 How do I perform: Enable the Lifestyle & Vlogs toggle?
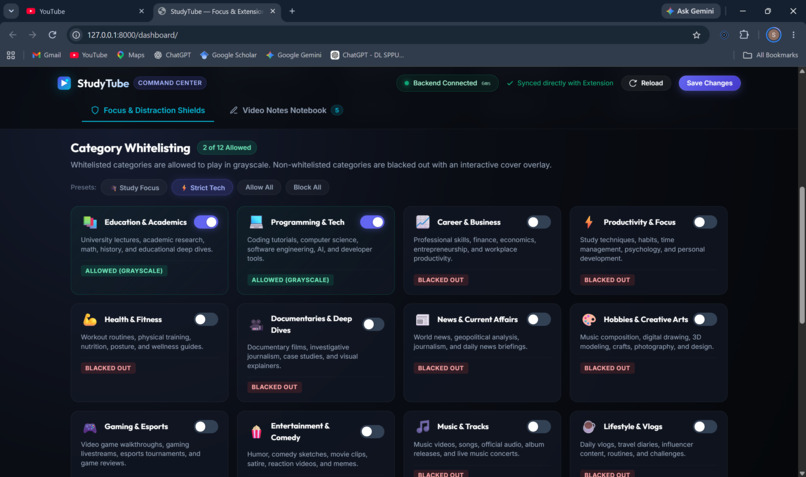click(x=705, y=427)
